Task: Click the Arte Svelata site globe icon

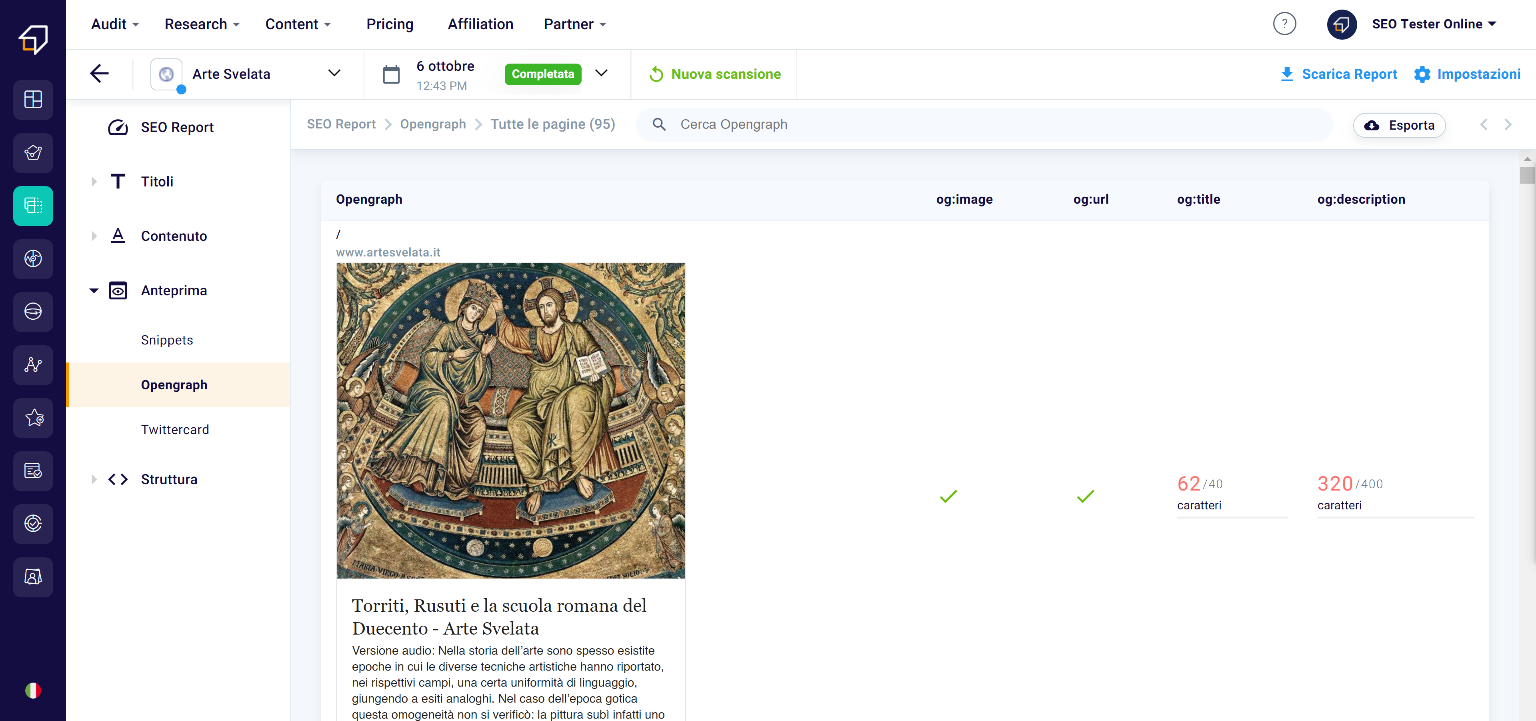Action: pos(166,74)
